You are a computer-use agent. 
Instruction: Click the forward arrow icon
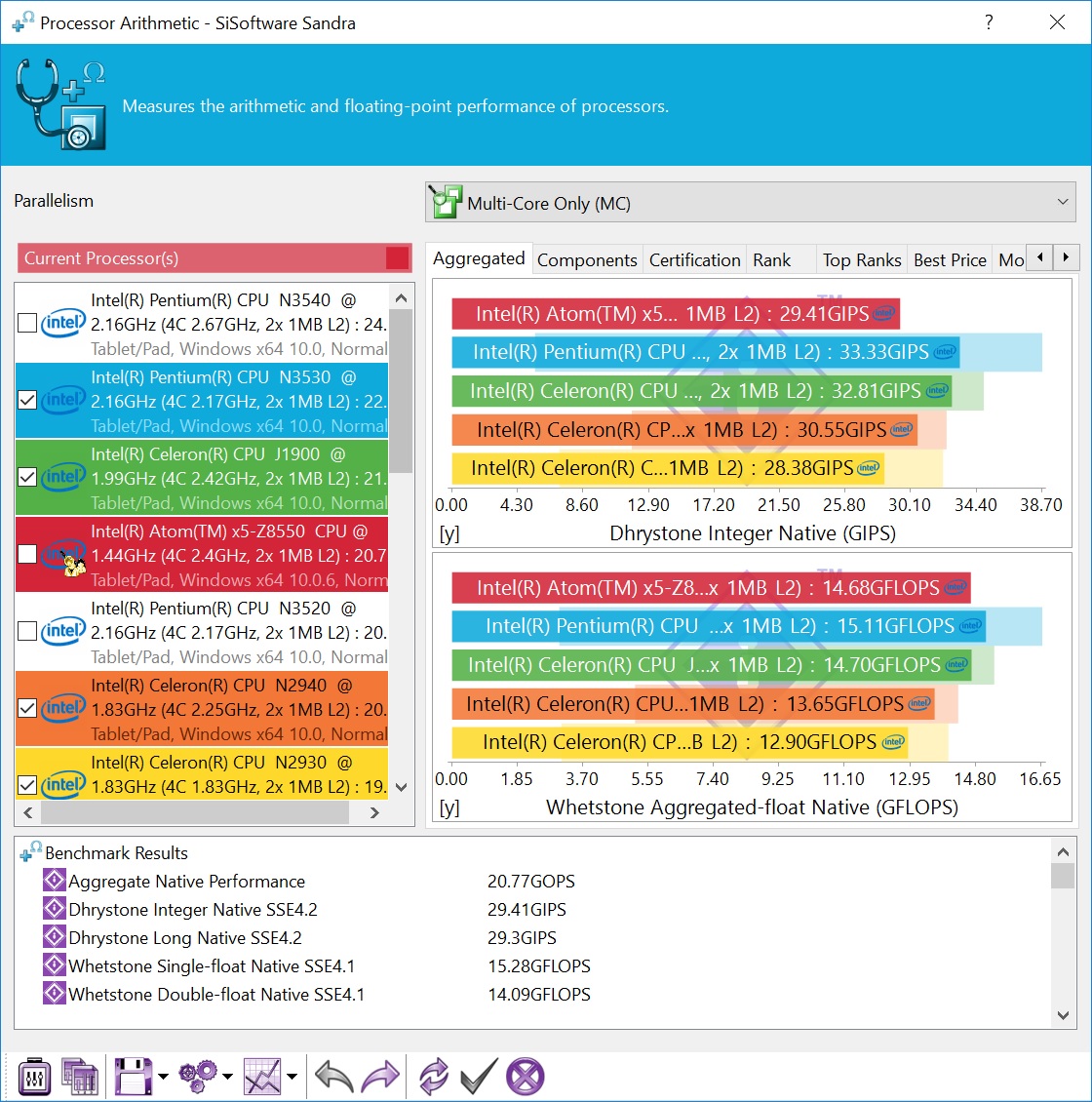click(380, 1077)
